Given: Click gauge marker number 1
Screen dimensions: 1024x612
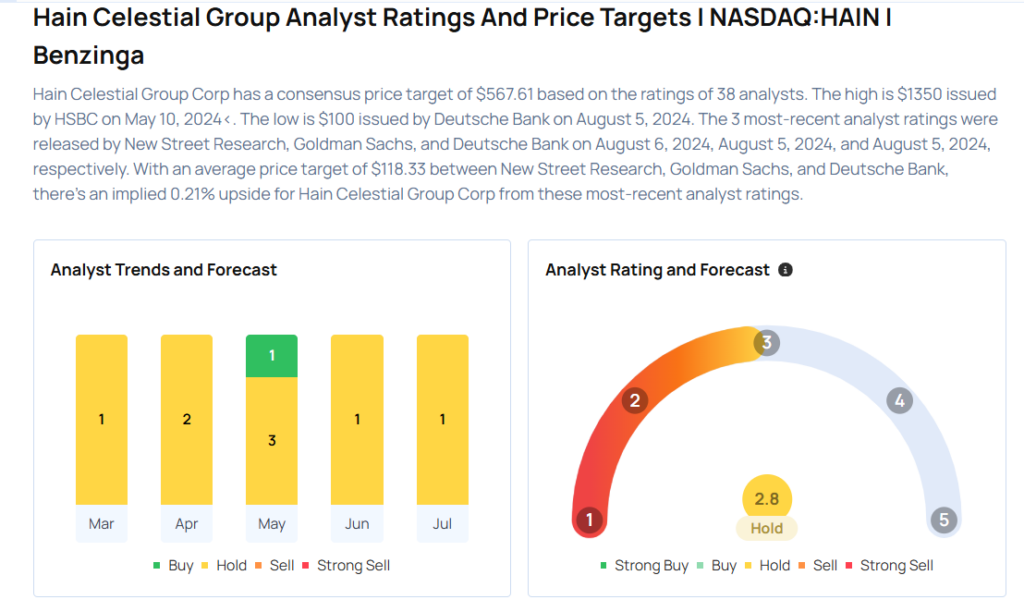Looking at the screenshot, I should [x=590, y=520].
